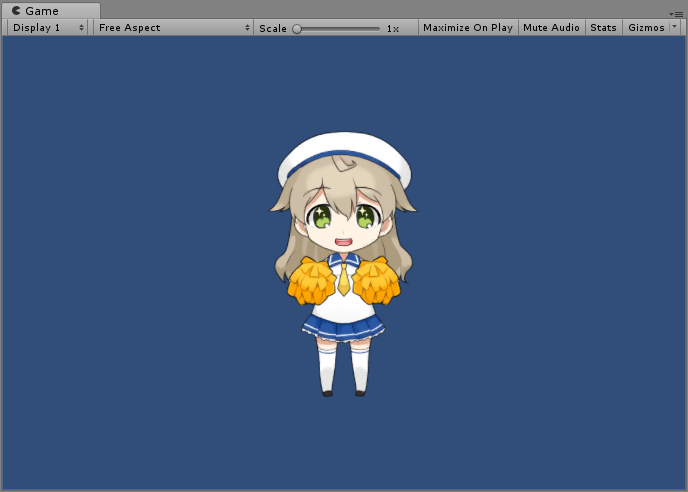The image size is (688, 492).
Task: Open the Free Aspect ratio dropdown
Action: (x=173, y=28)
